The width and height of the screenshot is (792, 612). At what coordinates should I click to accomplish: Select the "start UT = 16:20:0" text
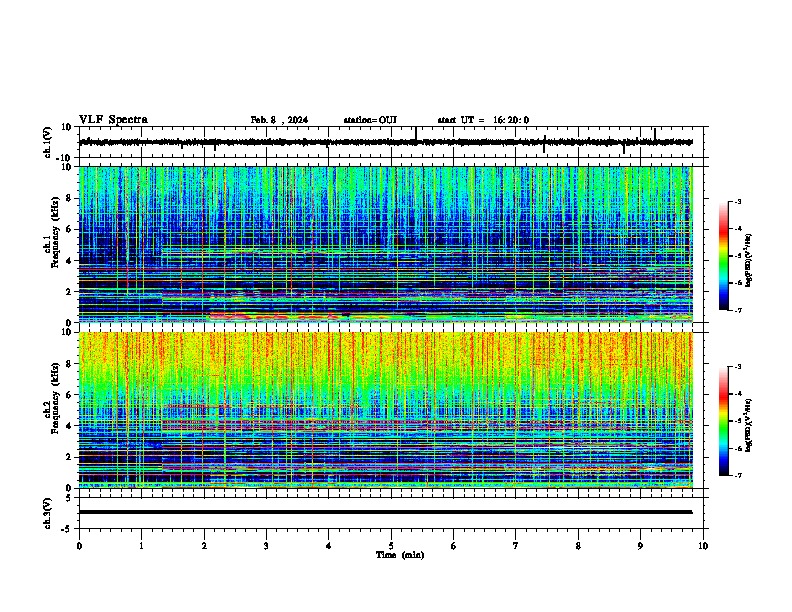[483, 120]
